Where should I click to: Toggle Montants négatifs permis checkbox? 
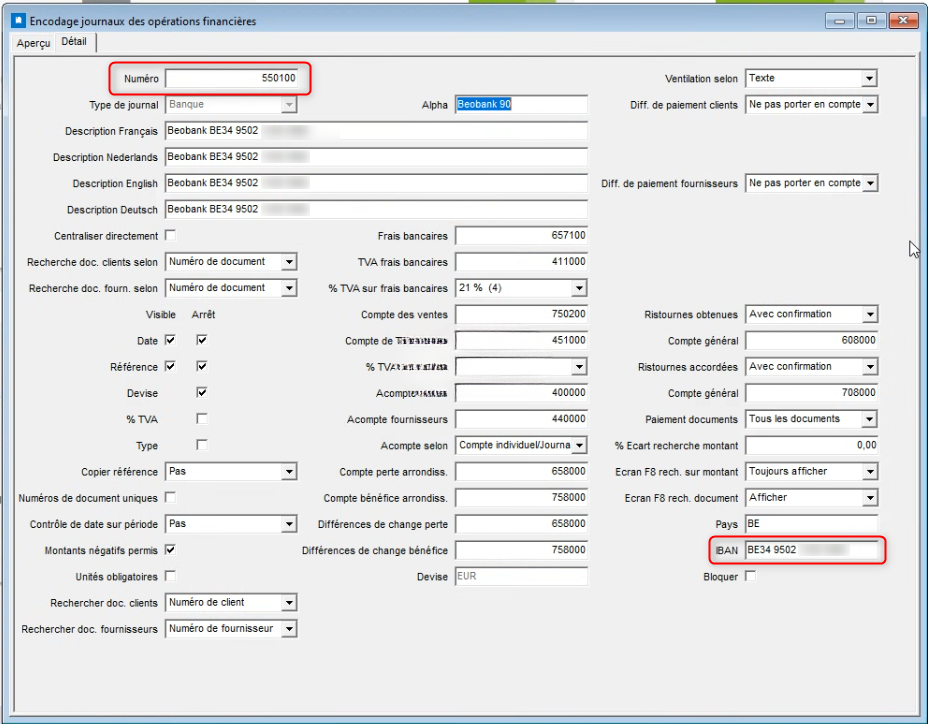pos(170,549)
